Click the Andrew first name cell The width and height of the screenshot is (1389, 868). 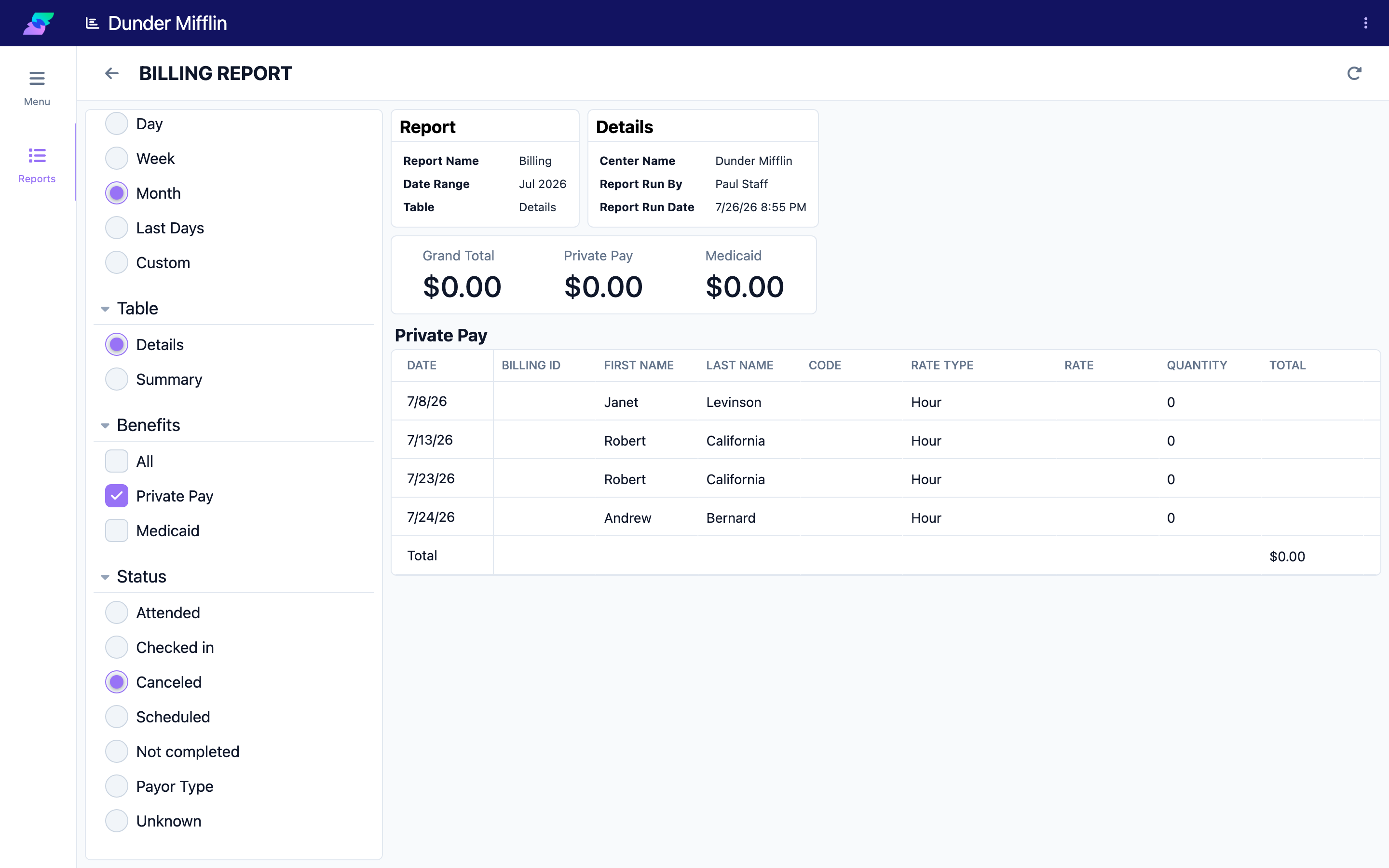tap(627, 518)
